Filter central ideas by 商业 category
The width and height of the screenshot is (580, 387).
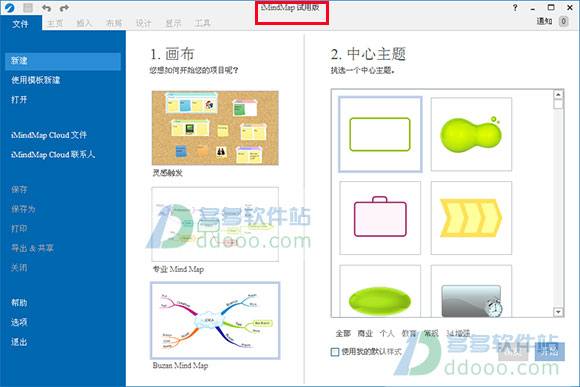(365, 333)
